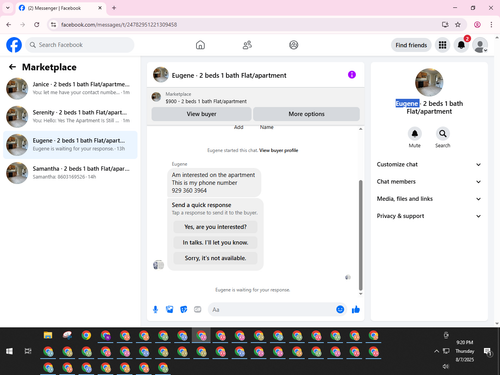Viewport: 500px width, 375px height.
Task: Send quick reply 'In talks. I'll let you know.'
Action: pos(215,242)
